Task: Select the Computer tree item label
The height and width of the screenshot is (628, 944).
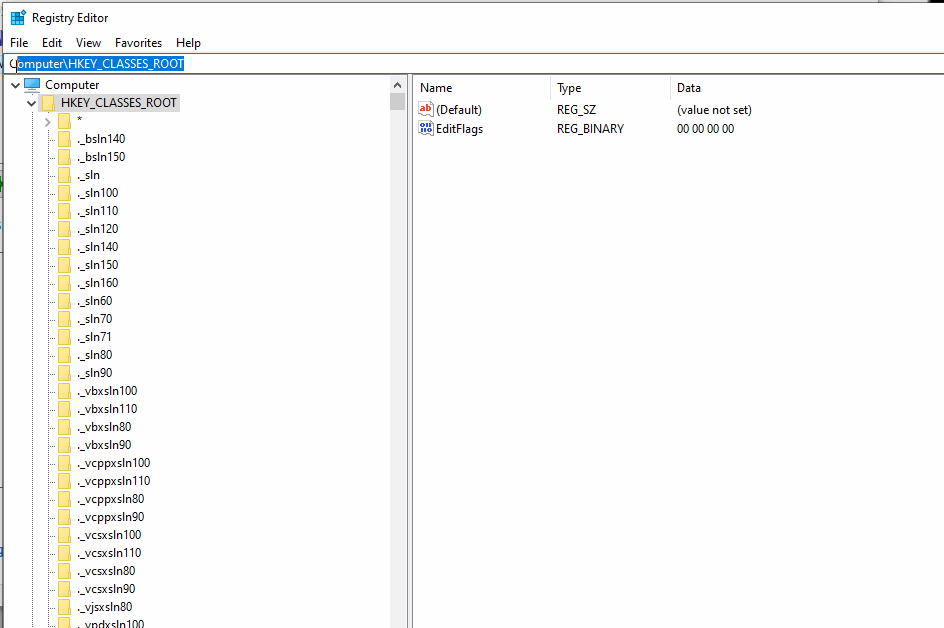Action: click(72, 85)
